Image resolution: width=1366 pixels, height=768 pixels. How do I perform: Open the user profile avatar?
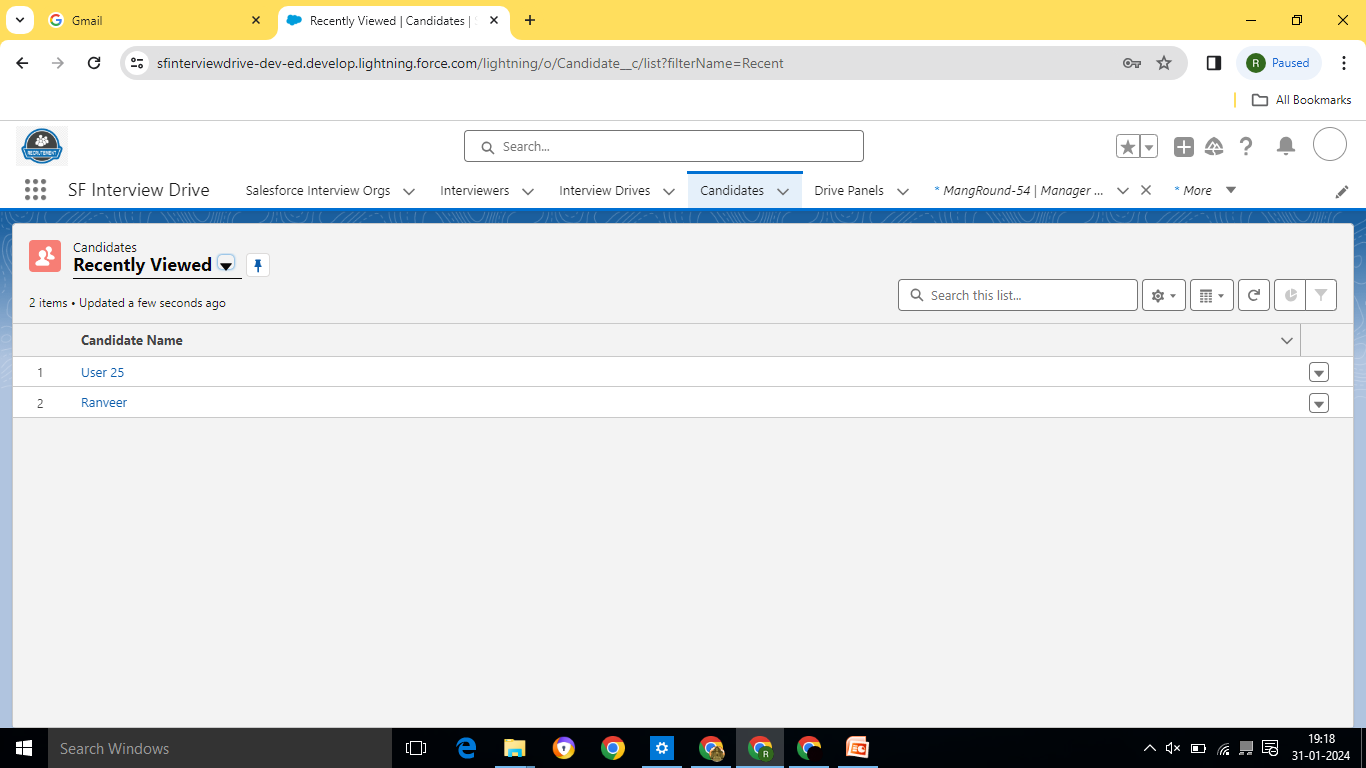tap(1330, 145)
